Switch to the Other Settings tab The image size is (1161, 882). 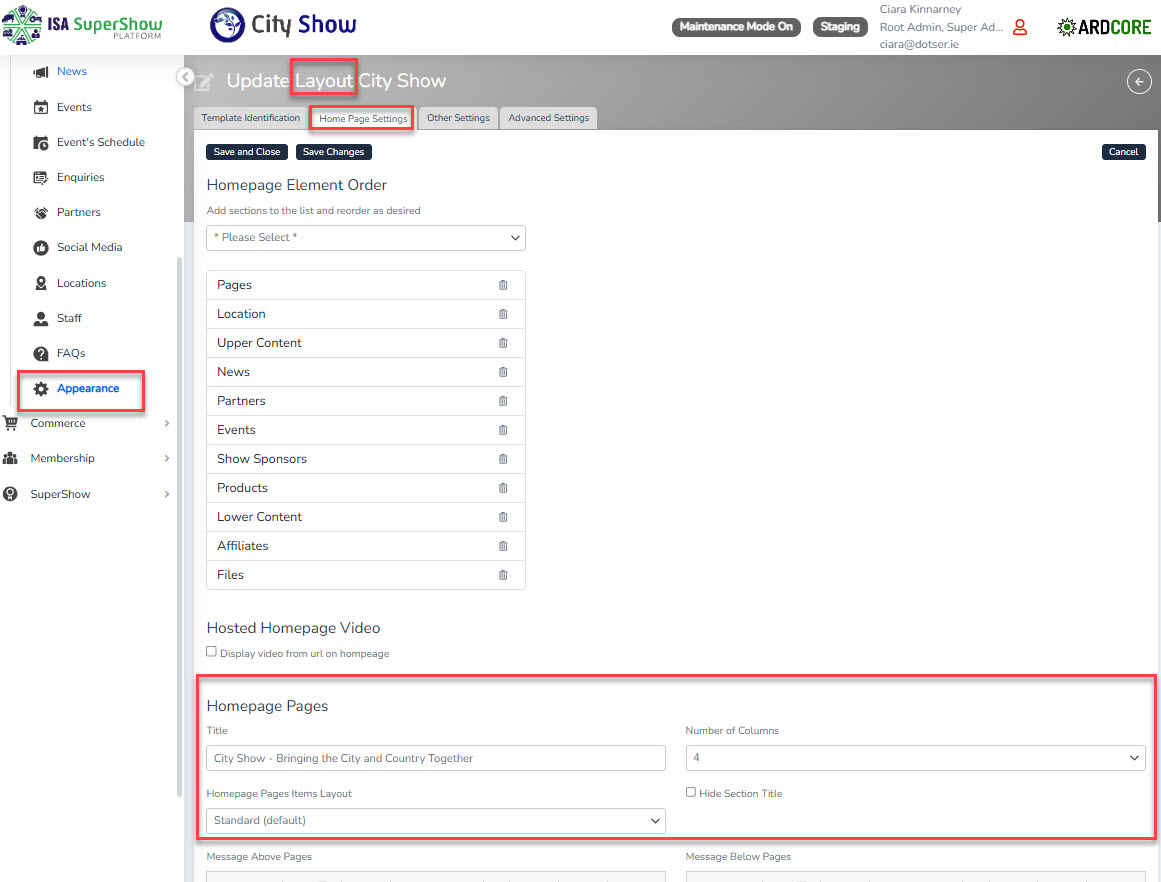click(458, 118)
